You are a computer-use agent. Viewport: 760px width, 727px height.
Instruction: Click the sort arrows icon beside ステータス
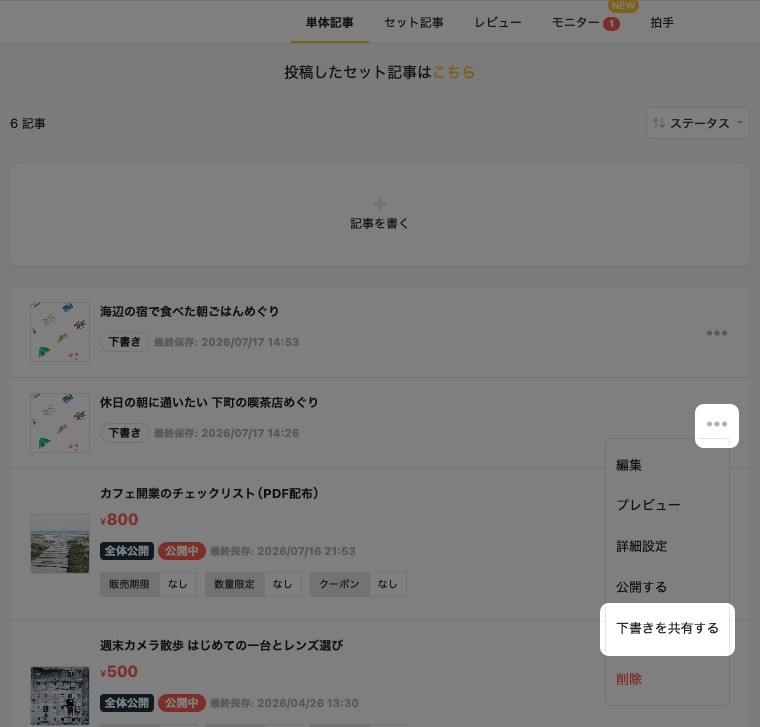(659, 123)
